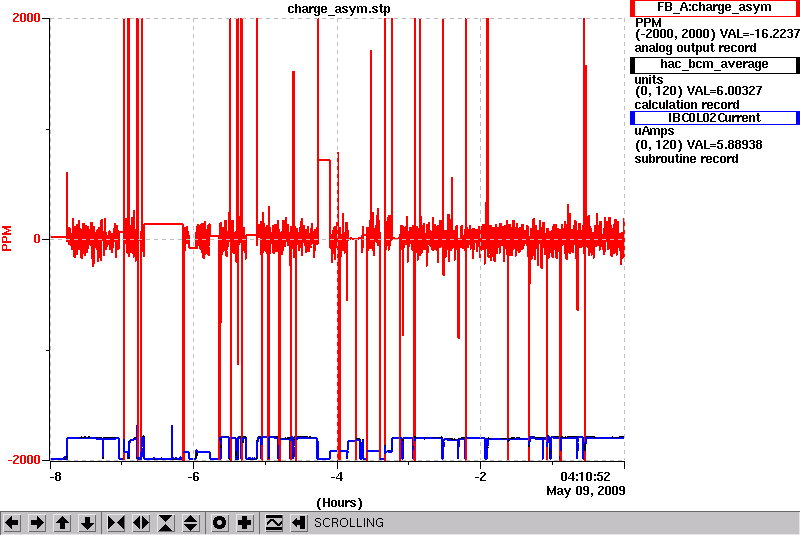Expand the time axis with outward triangles icon

141,523
